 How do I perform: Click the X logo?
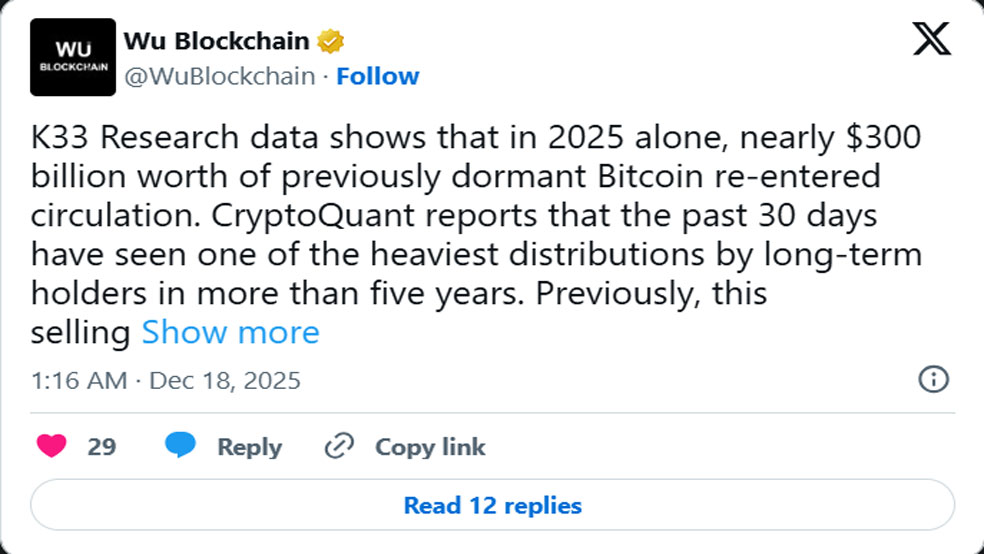(x=932, y=40)
